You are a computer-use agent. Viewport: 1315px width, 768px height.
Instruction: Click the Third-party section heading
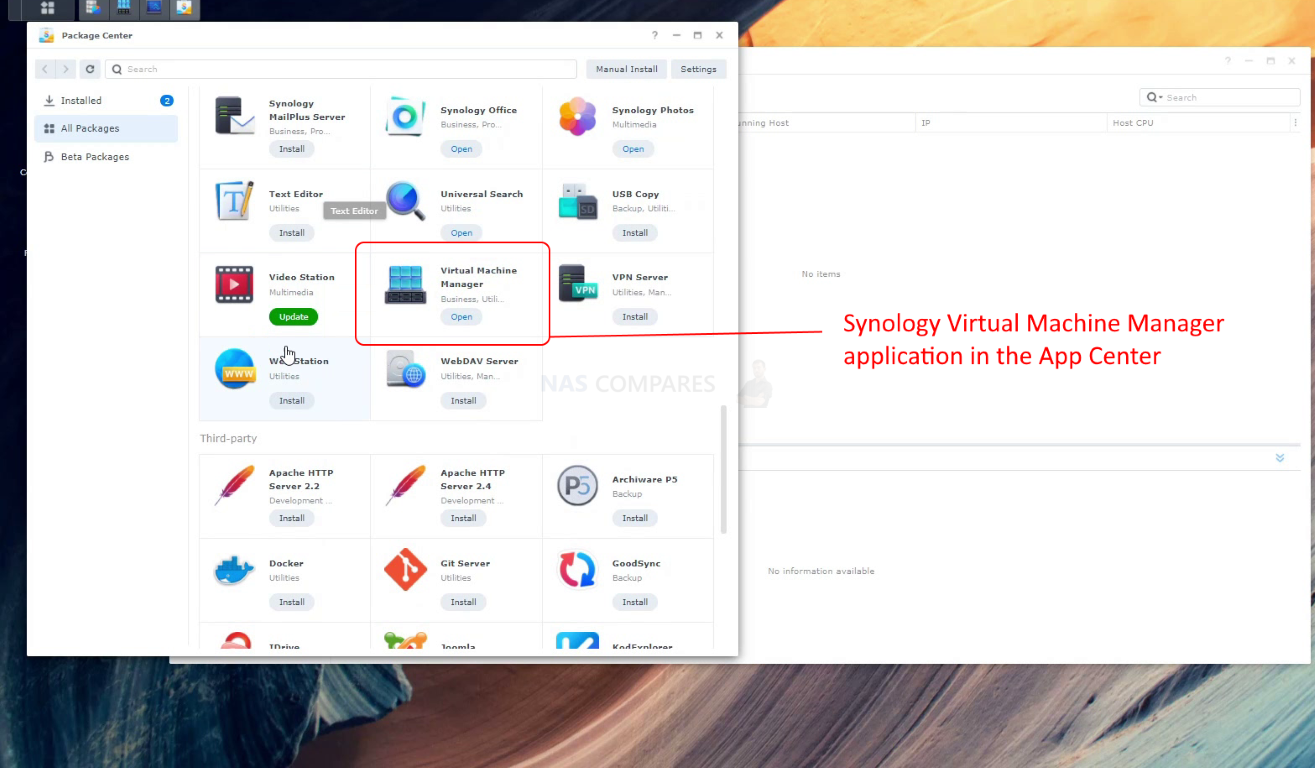click(x=229, y=438)
